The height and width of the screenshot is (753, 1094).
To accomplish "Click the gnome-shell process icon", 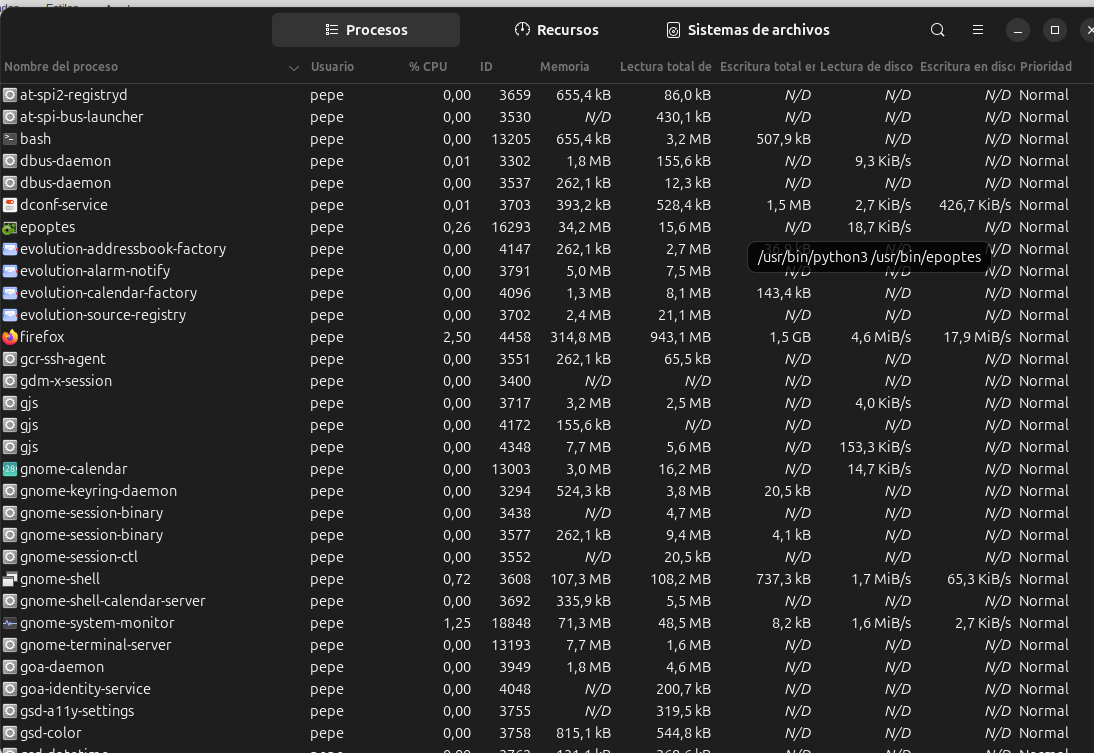I will point(10,579).
